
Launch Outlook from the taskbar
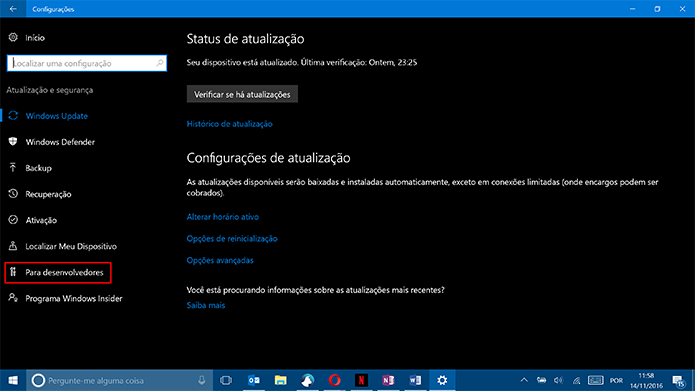click(x=254, y=380)
